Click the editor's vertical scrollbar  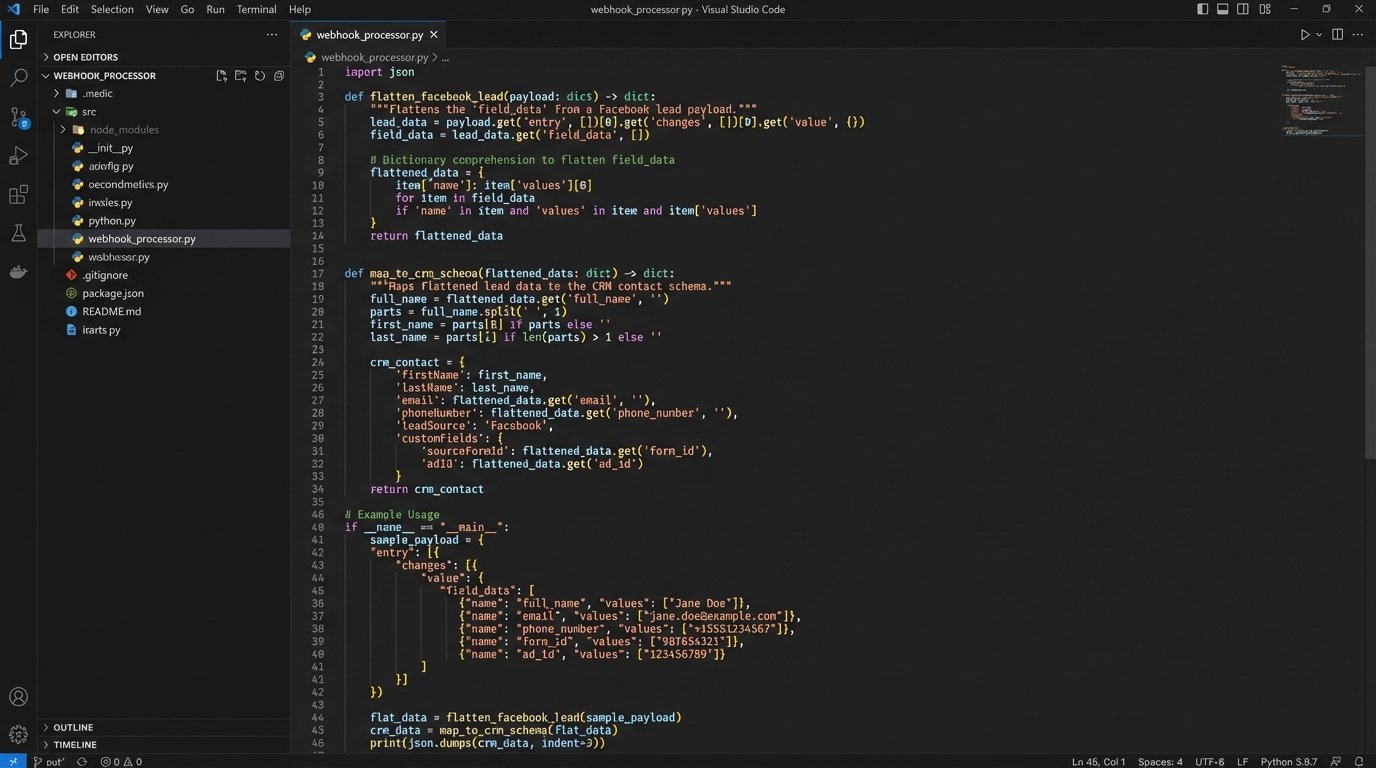pos(1369,300)
